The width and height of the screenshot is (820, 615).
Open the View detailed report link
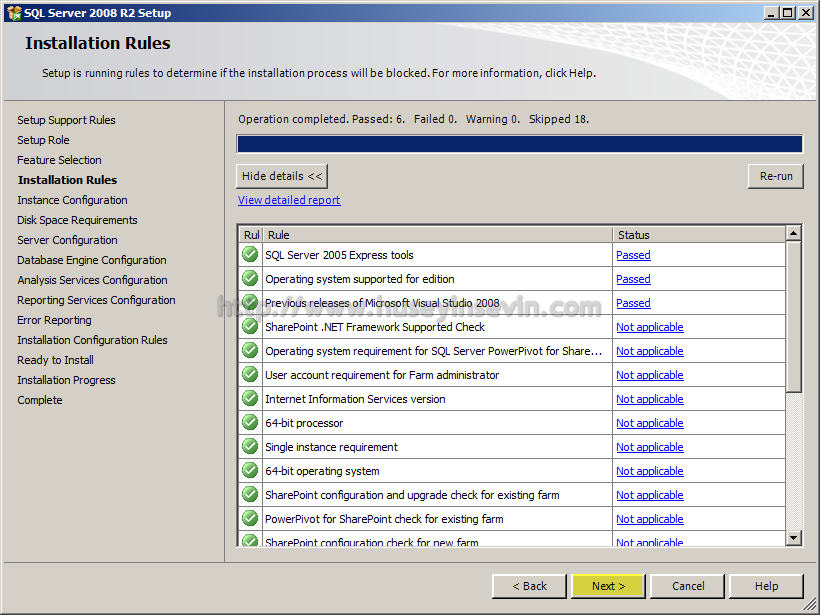pyautogui.click(x=289, y=200)
